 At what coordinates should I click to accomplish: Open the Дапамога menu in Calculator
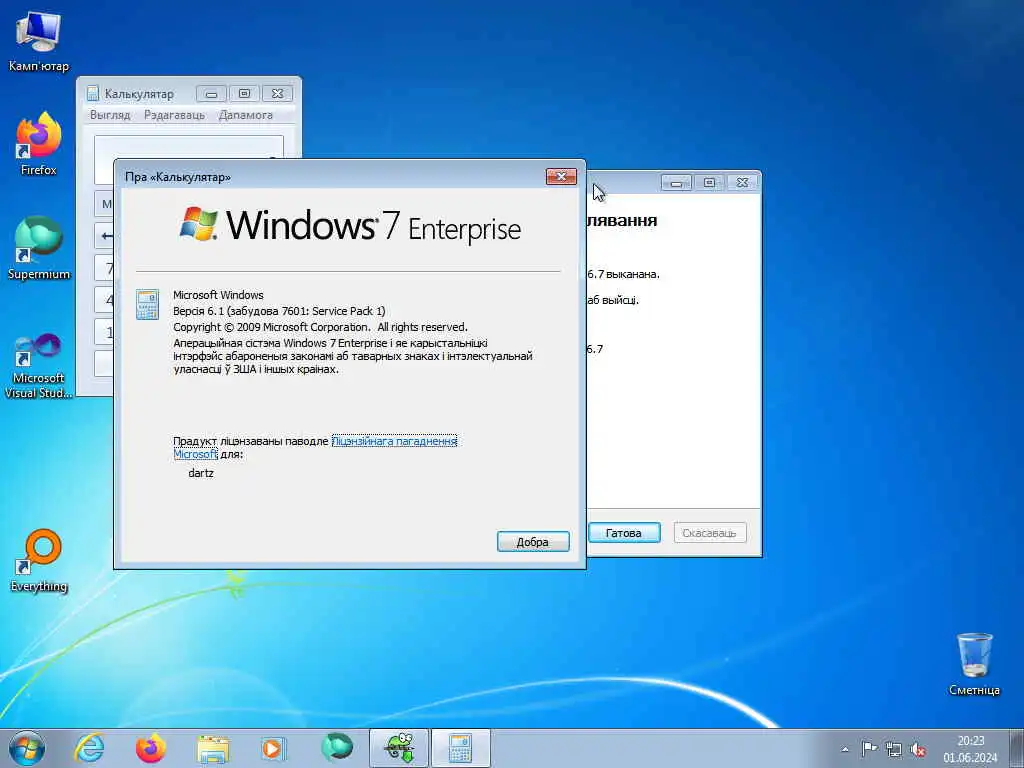pyautogui.click(x=246, y=115)
